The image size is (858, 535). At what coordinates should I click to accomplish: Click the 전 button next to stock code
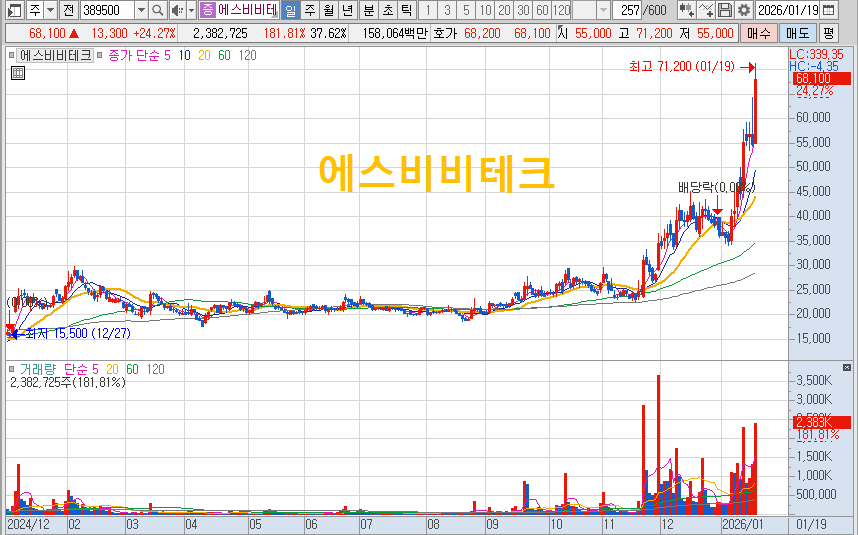(68, 10)
